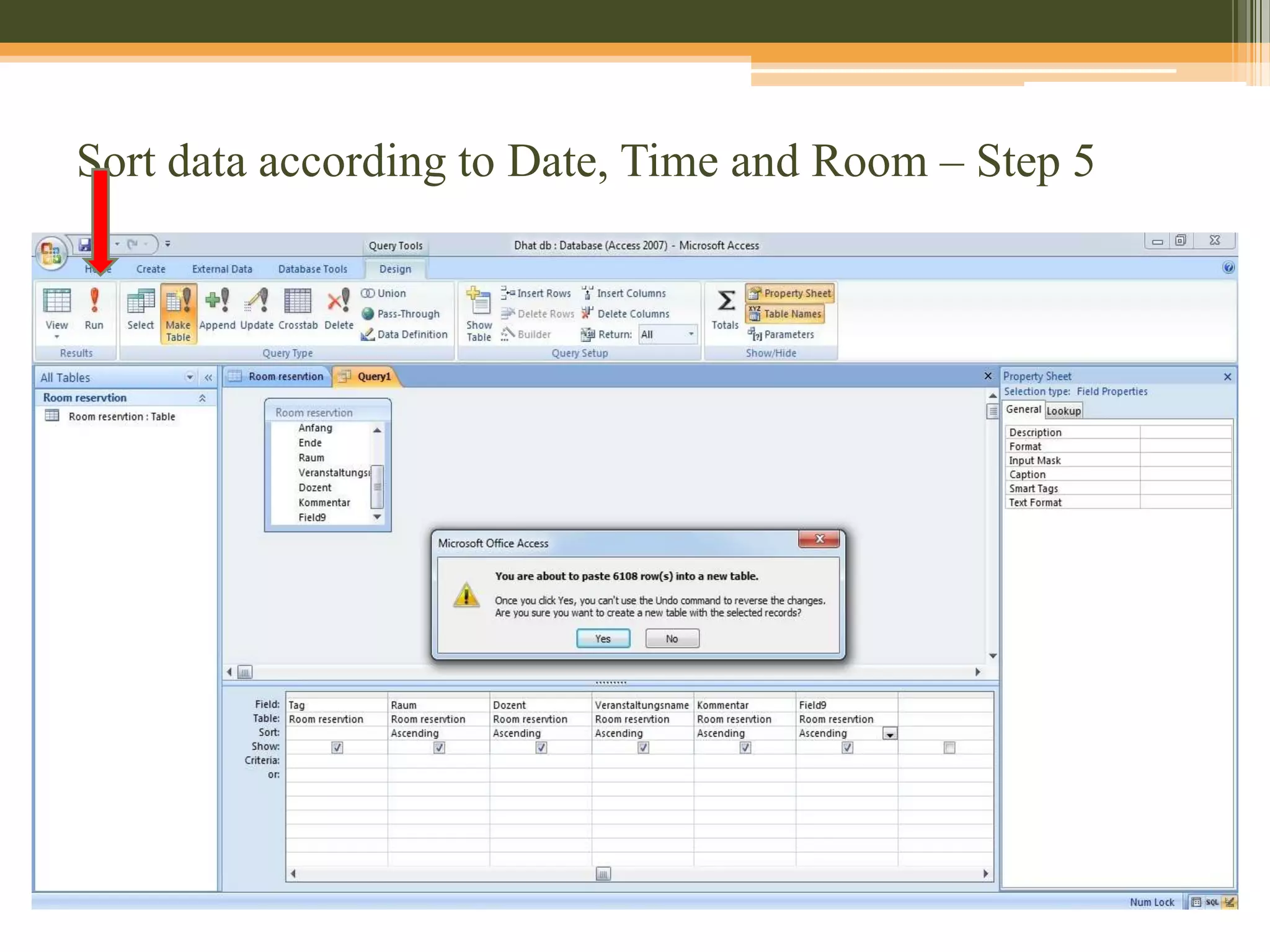Select the Pass-Through query option

click(x=401, y=314)
